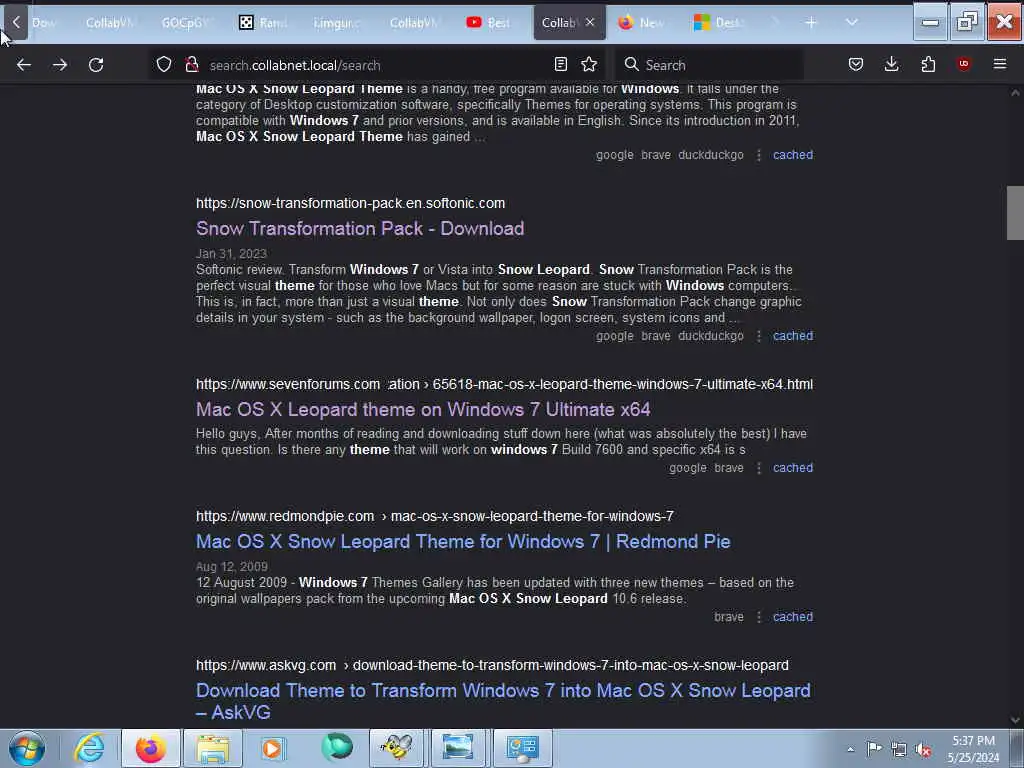
Task: Open the landscape picture taskbar application
Action: click(458, 748)
